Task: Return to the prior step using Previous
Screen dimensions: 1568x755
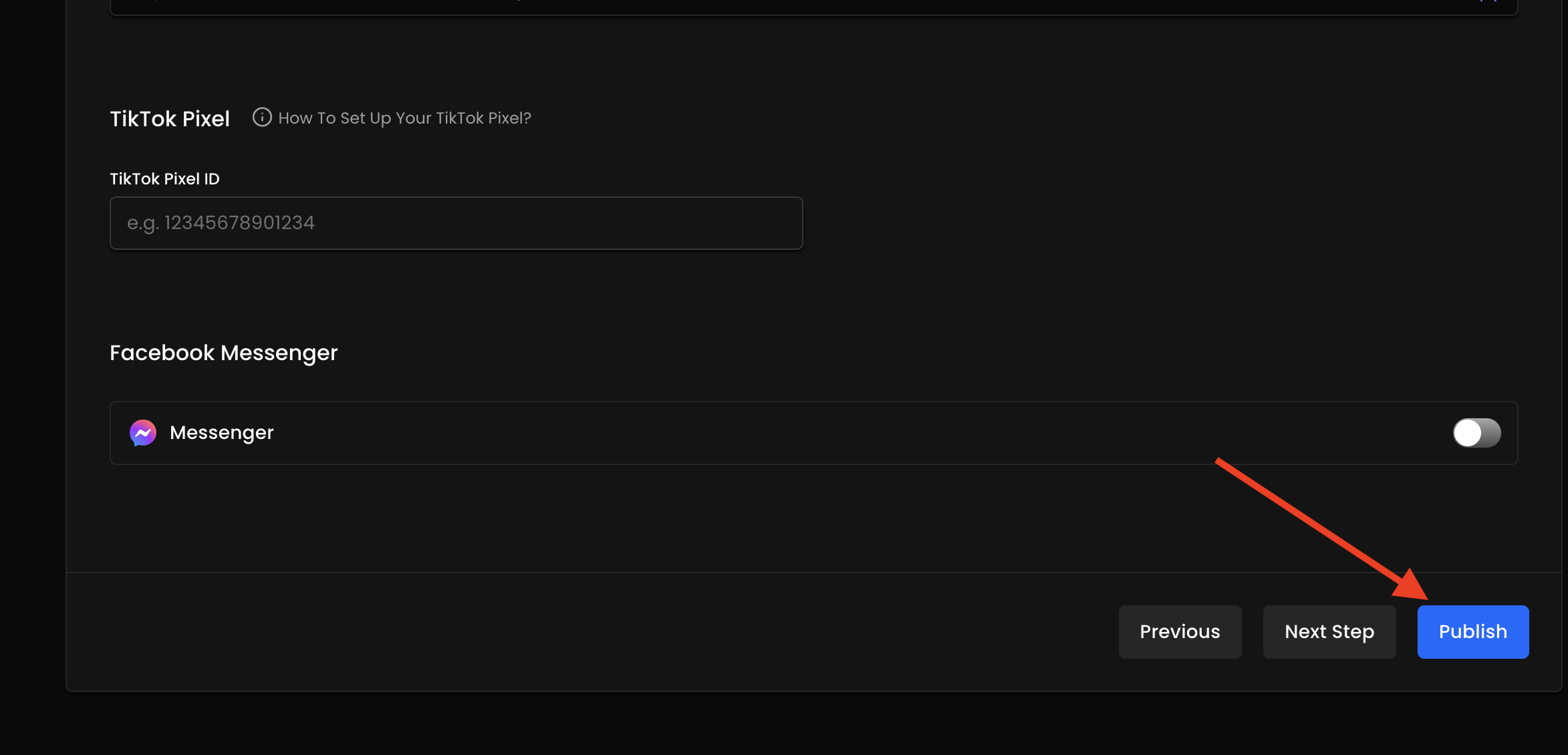Action: pyautogui.click(x=1180, y=631)
